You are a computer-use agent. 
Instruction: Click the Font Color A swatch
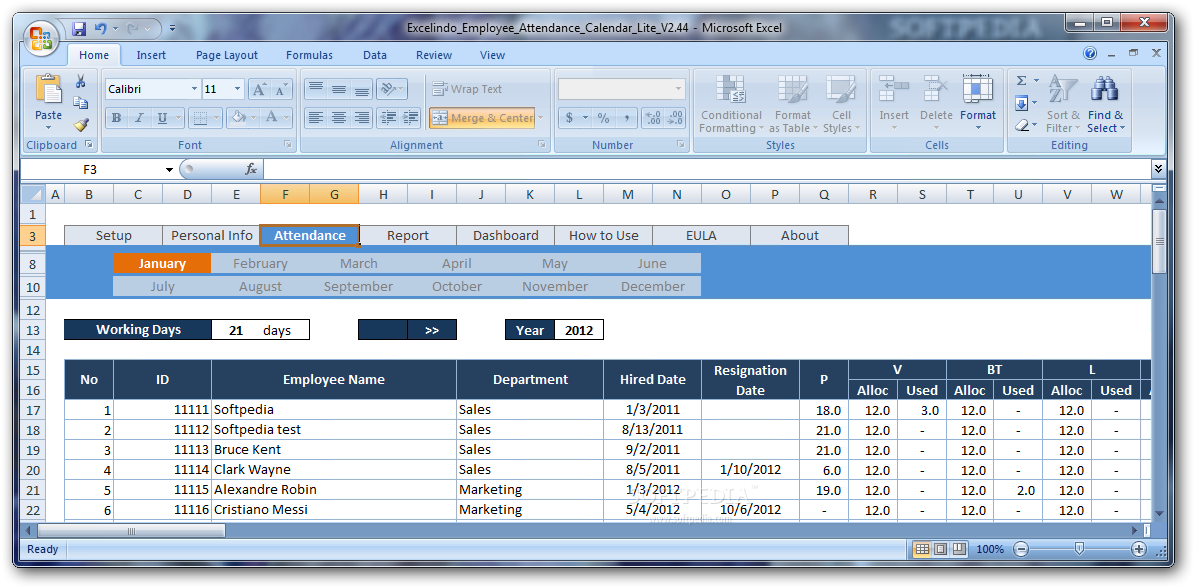pyautogui.click(x=271, y=117)
